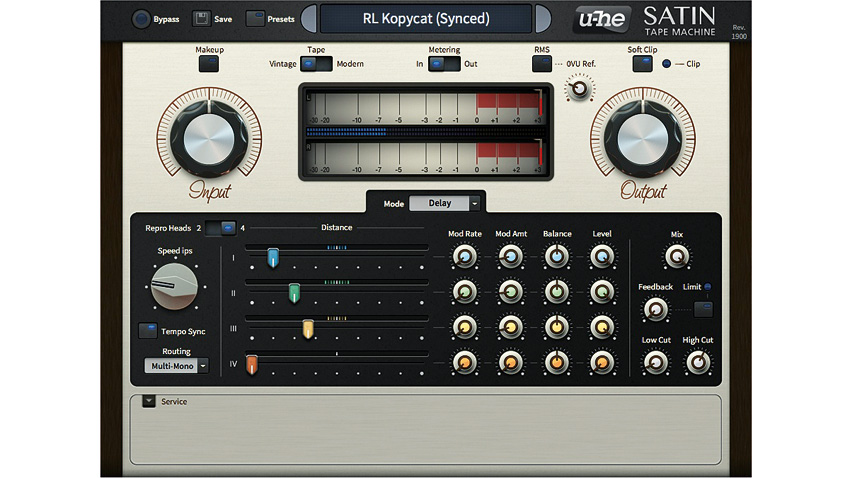Click head I blue distance slider

(273, 258)
